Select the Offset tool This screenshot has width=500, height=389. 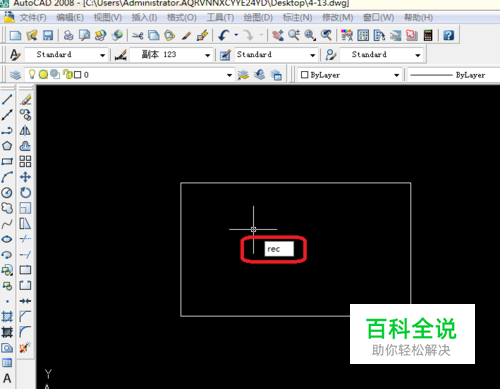pyautogui.click(x=25, y=146)
